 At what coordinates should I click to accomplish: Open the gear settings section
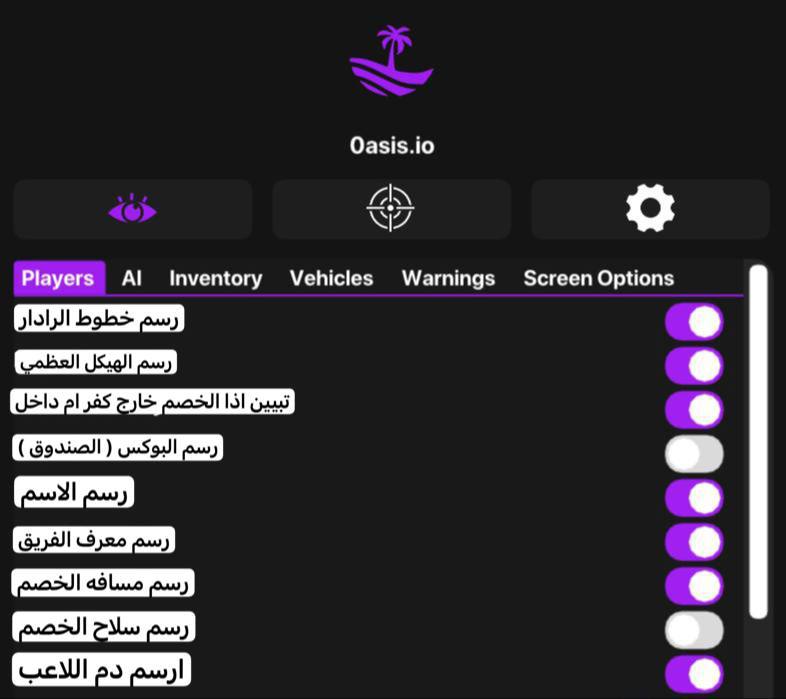click(x=650, y=210)
